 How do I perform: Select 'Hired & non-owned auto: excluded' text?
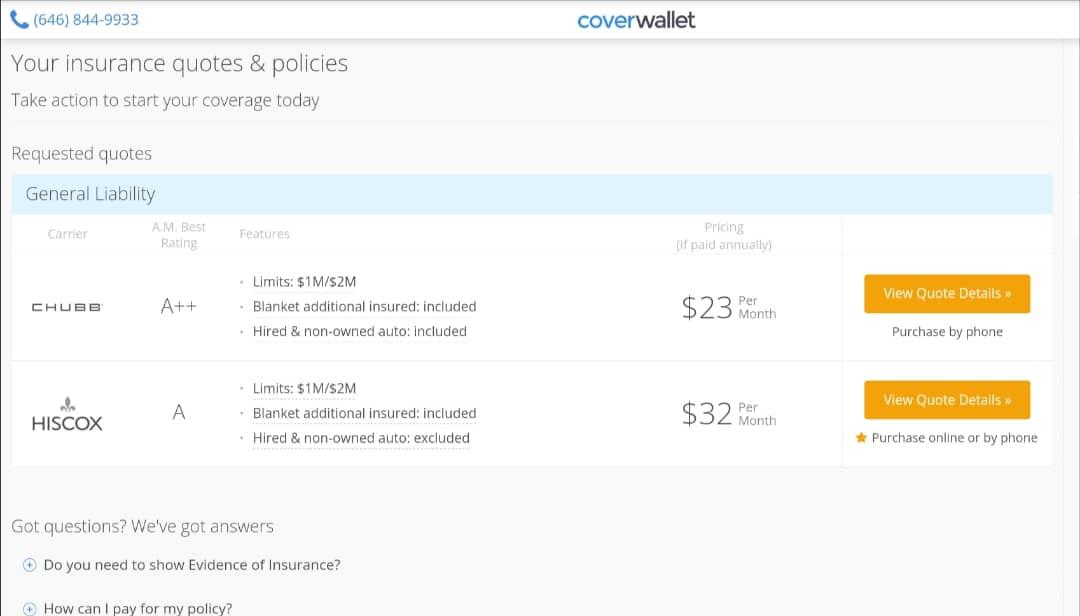pyautogui.click(x=361, y=438)
